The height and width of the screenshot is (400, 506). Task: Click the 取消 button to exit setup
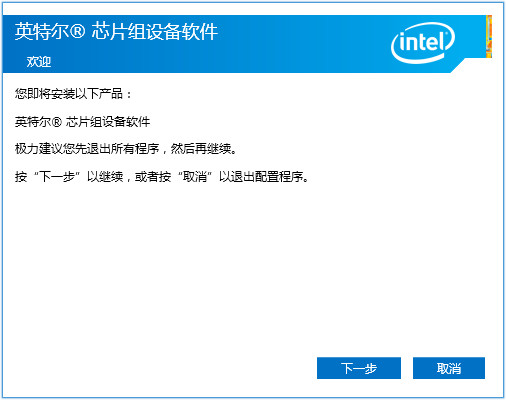tap(449, 368)
